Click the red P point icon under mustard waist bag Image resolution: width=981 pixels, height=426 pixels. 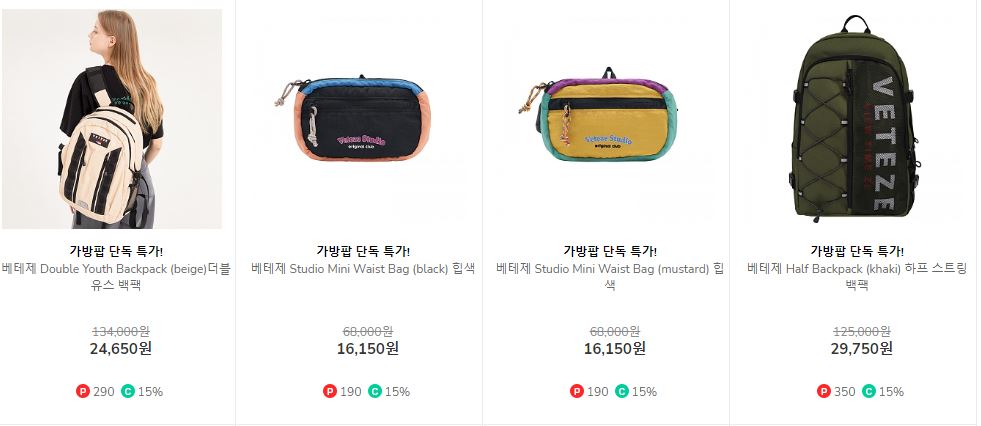point(577,392)
